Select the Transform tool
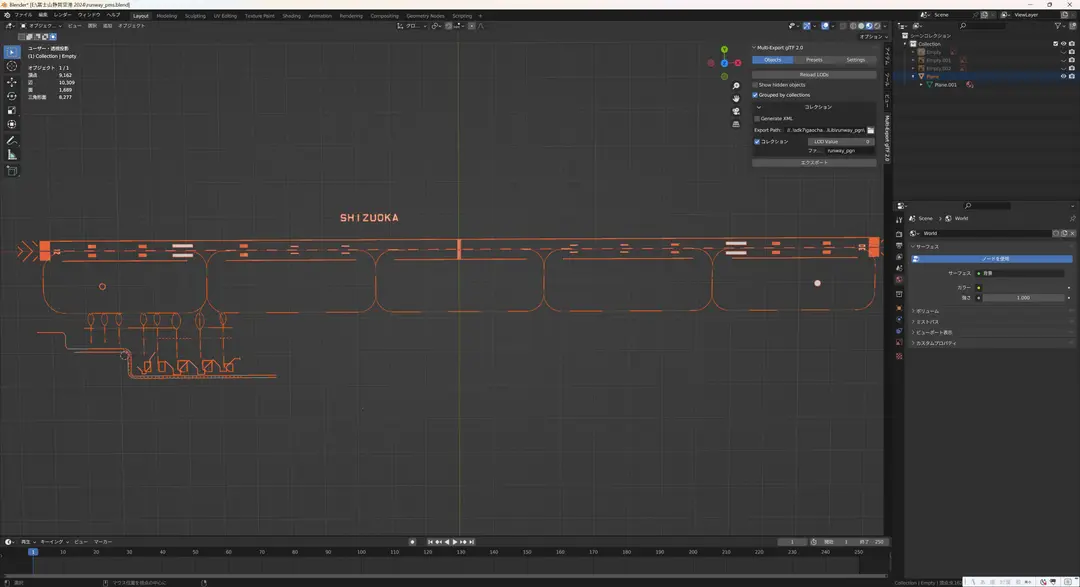1080x587 pixels. pos(12,125)
